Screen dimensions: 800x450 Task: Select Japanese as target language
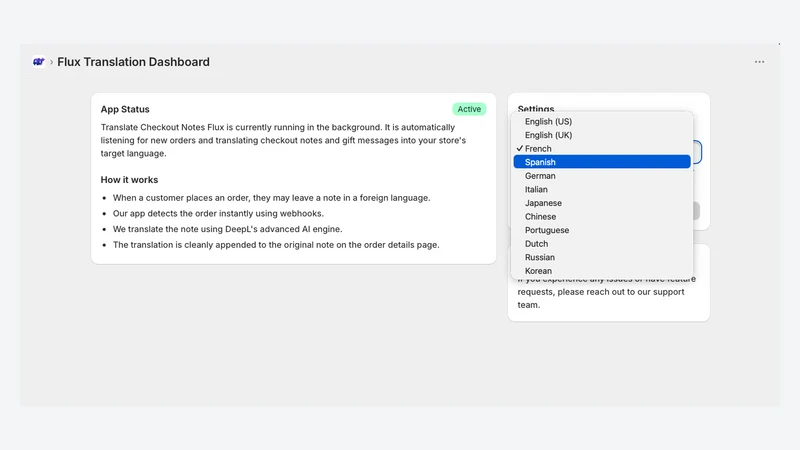click(x=602, y=203)
